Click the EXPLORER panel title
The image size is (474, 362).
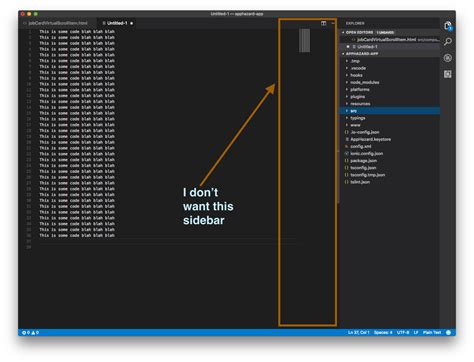tap(355, 23)
